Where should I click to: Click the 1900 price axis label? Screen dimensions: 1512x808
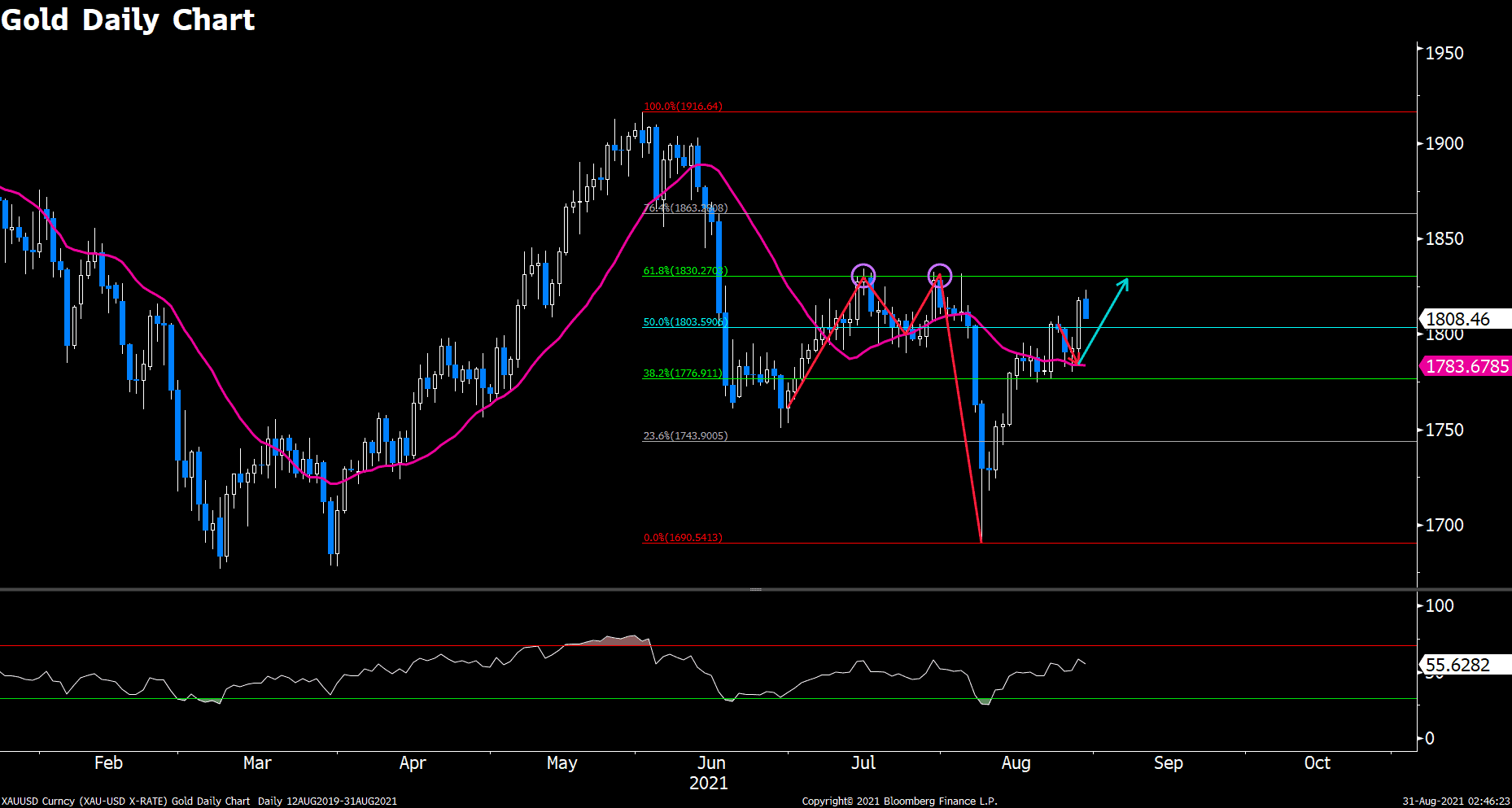(x=1444, y=143)
